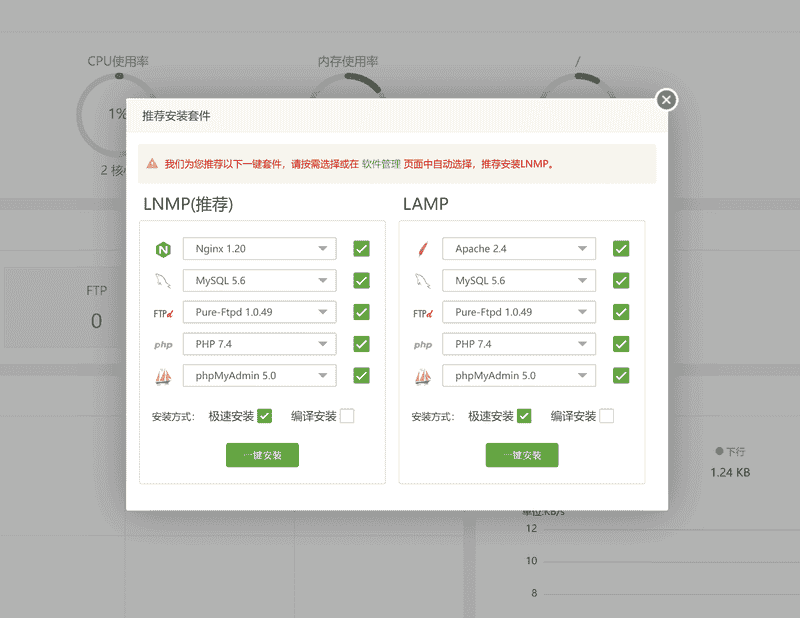Click the LAMP 安装方式 label
The width and height of the screenshot is (800, 618).
pos(433,416)
